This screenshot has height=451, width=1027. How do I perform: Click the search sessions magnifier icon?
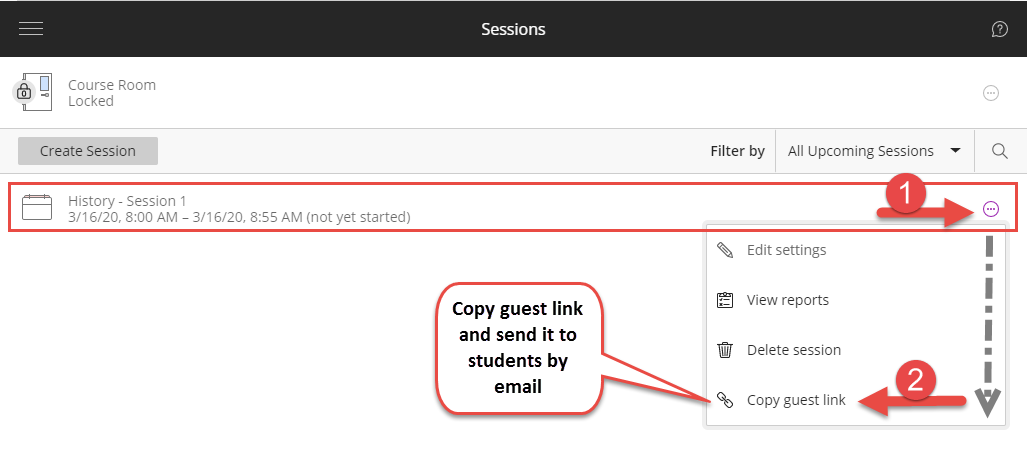pos(999,151)
